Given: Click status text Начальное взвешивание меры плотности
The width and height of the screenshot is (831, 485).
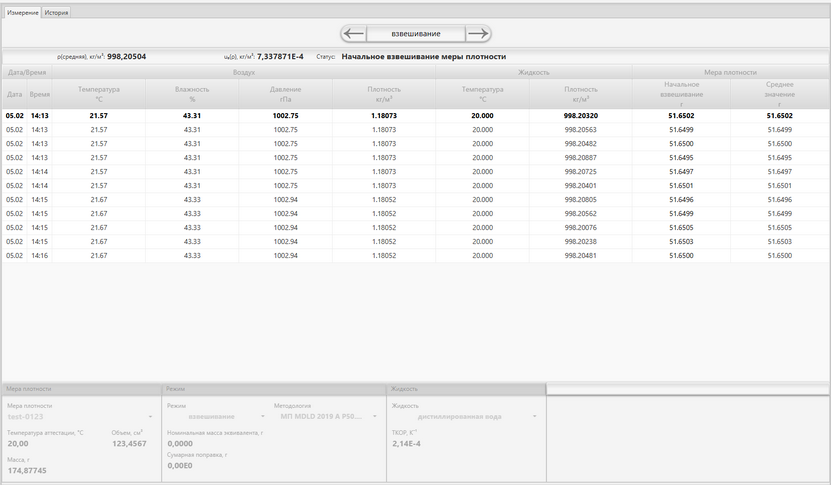Looking at the screenshot, I should (423, 57).
